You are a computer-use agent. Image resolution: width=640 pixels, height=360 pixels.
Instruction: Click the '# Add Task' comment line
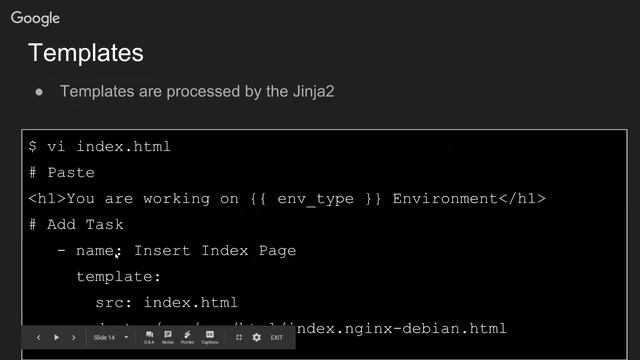[76, 224]
